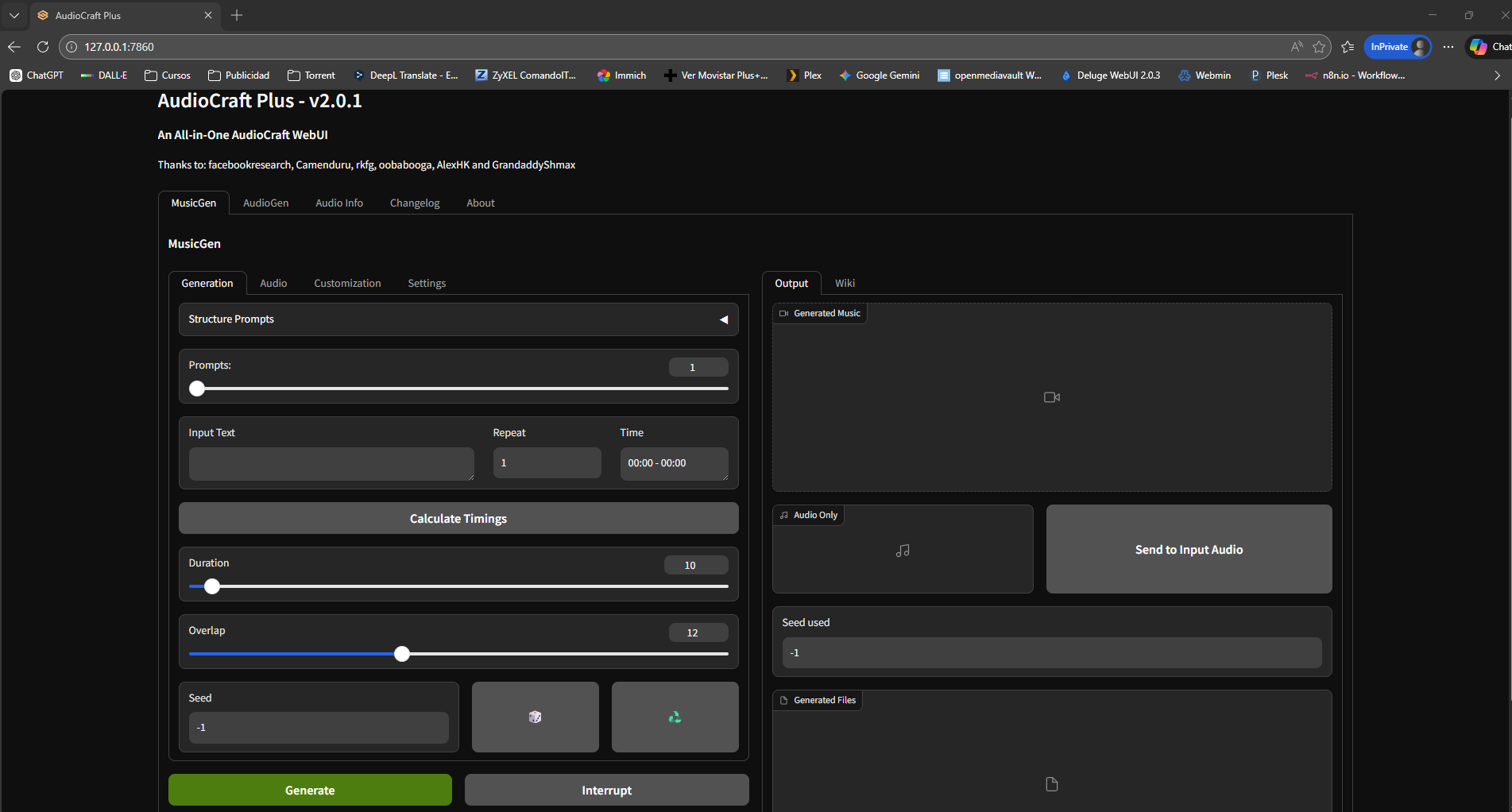This screenshot has height=812, width=1512.
Task: Show more bookmarks with overflow chevron
Action: click(x=1497, y=75)
